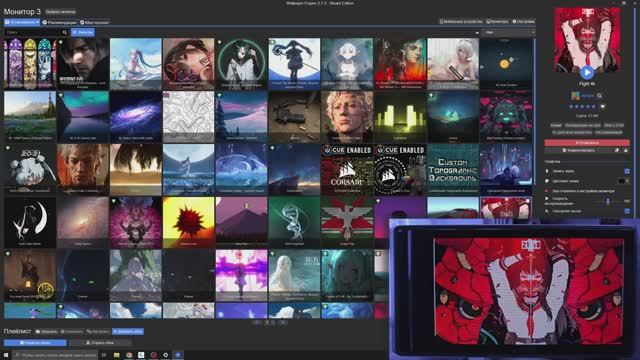The height and width of the screenshot is (360, 640).
Task: Toggle the Запись звука checkbox
Action: pyautogui.click(x=627, y=171)
